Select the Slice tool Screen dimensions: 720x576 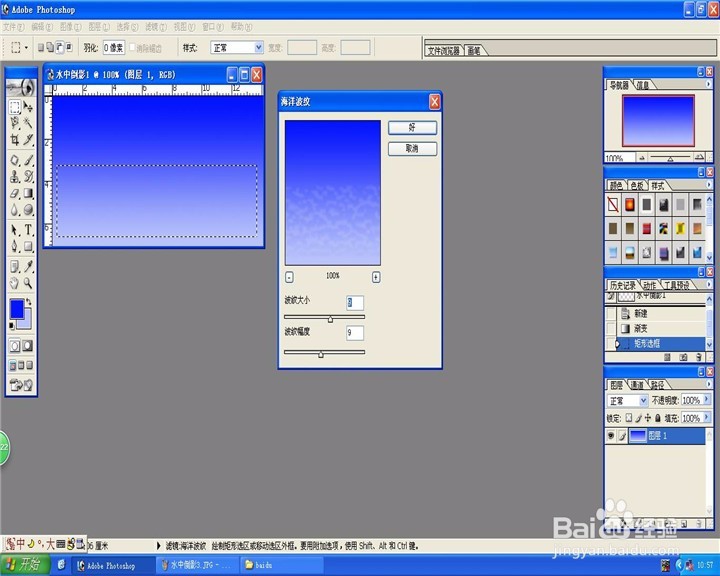28,139
